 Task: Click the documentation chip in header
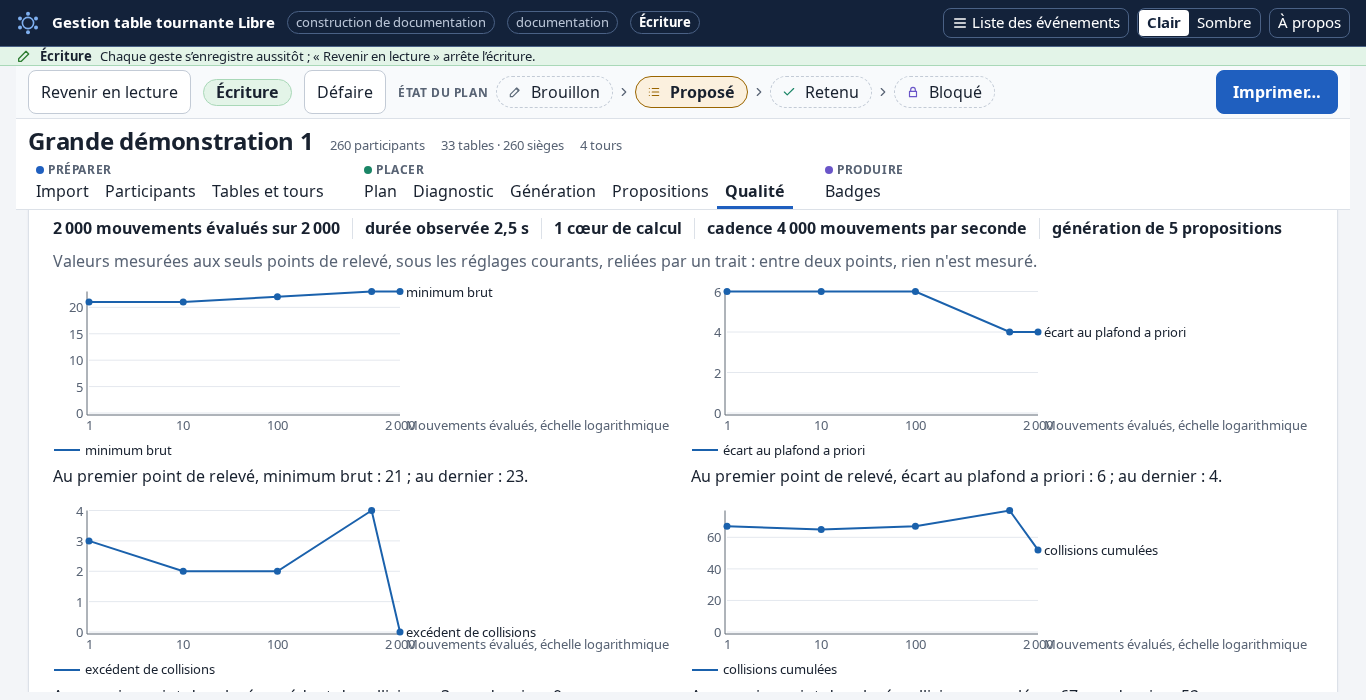pos(562,22)
